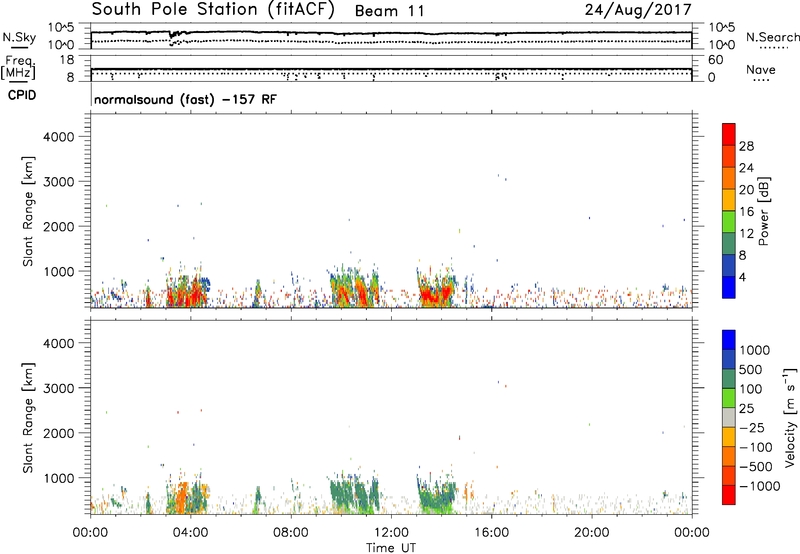Click 3000 tick on velocity panel axis
The height and width of the screenshot is (554, 800).
point(59,388)
